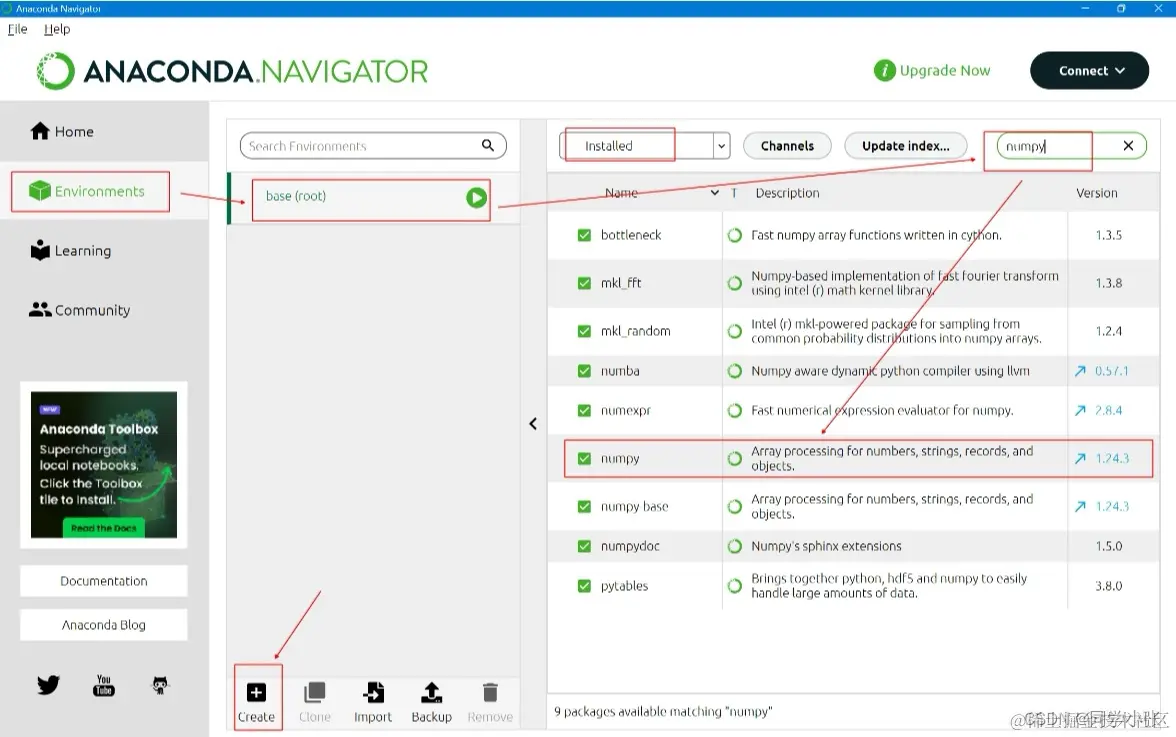The image size is (1176, 737).
Task: Click the magnifier icon in Search Environments
Action: pos(488,145)
